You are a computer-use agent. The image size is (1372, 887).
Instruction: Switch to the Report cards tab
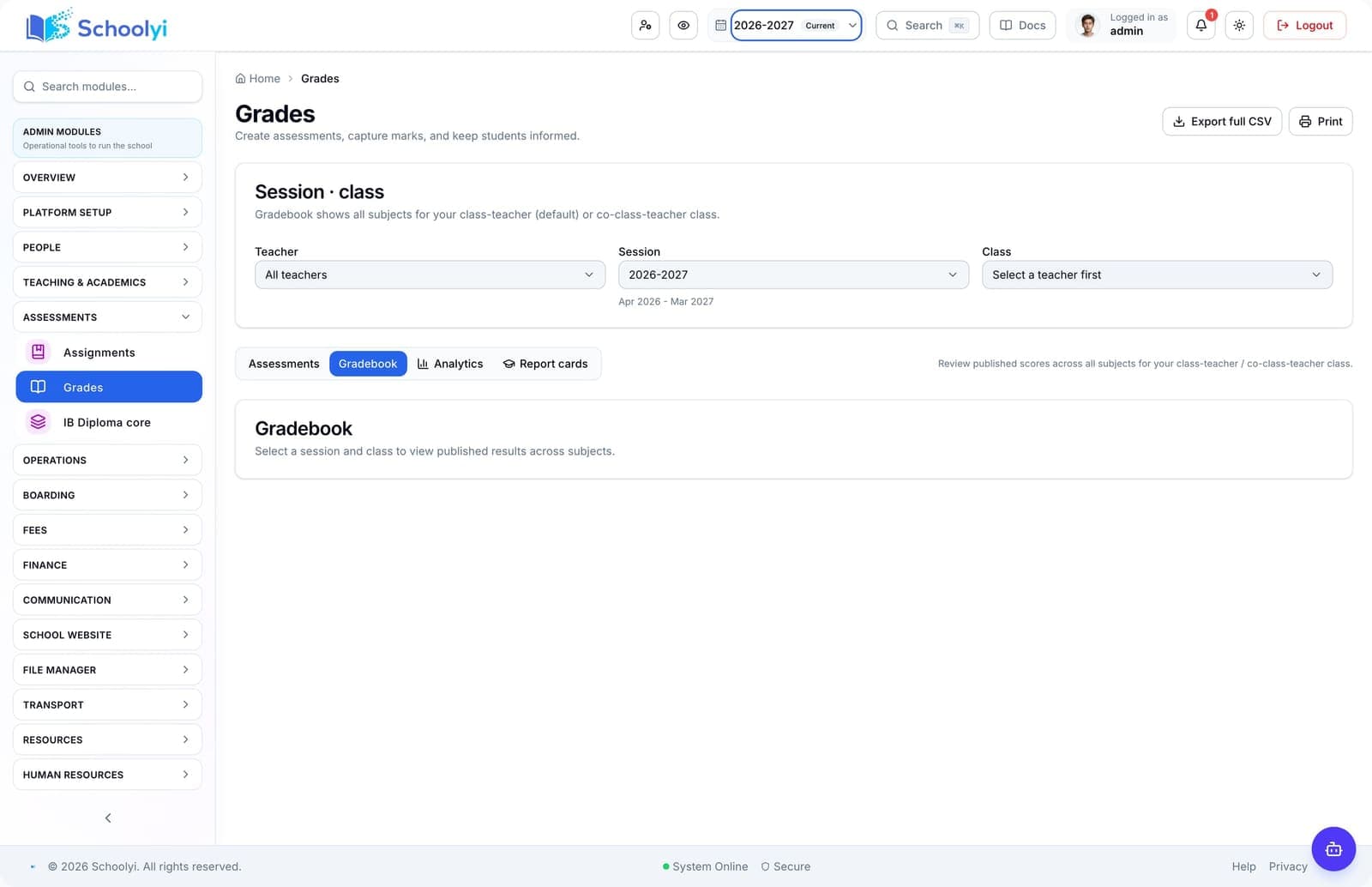(x=545, y=364)
